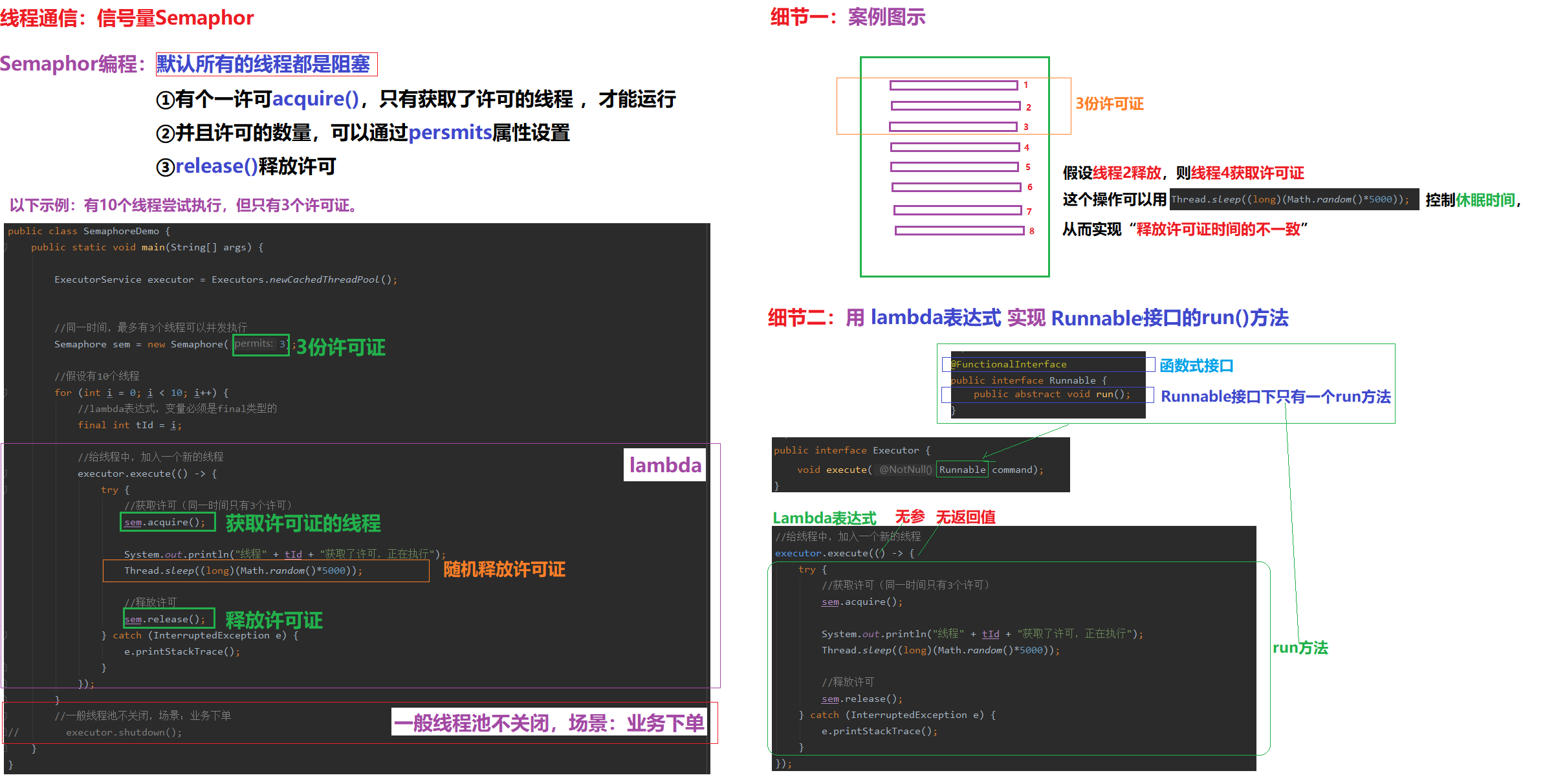The width and height of the screenshot is (1545, 784).
Task: Click the @FunctionalInterface annotation
Action: tap(1008, 365)
